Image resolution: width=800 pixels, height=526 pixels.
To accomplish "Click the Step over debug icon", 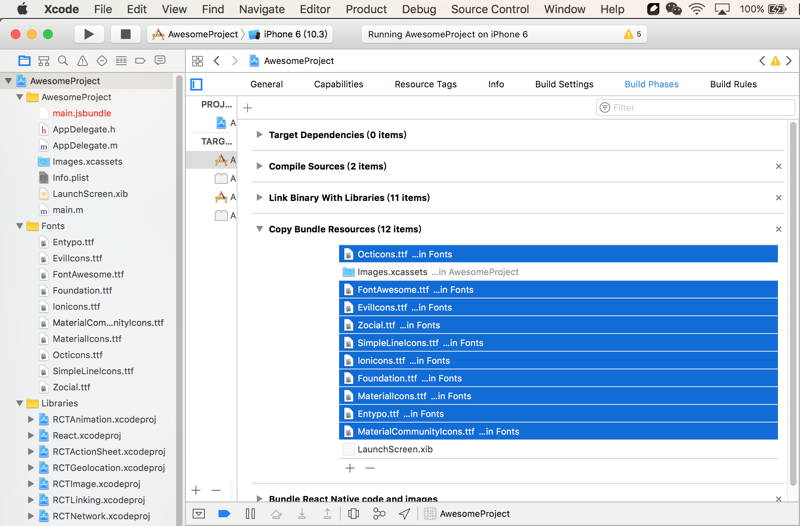I will point(276,514).
